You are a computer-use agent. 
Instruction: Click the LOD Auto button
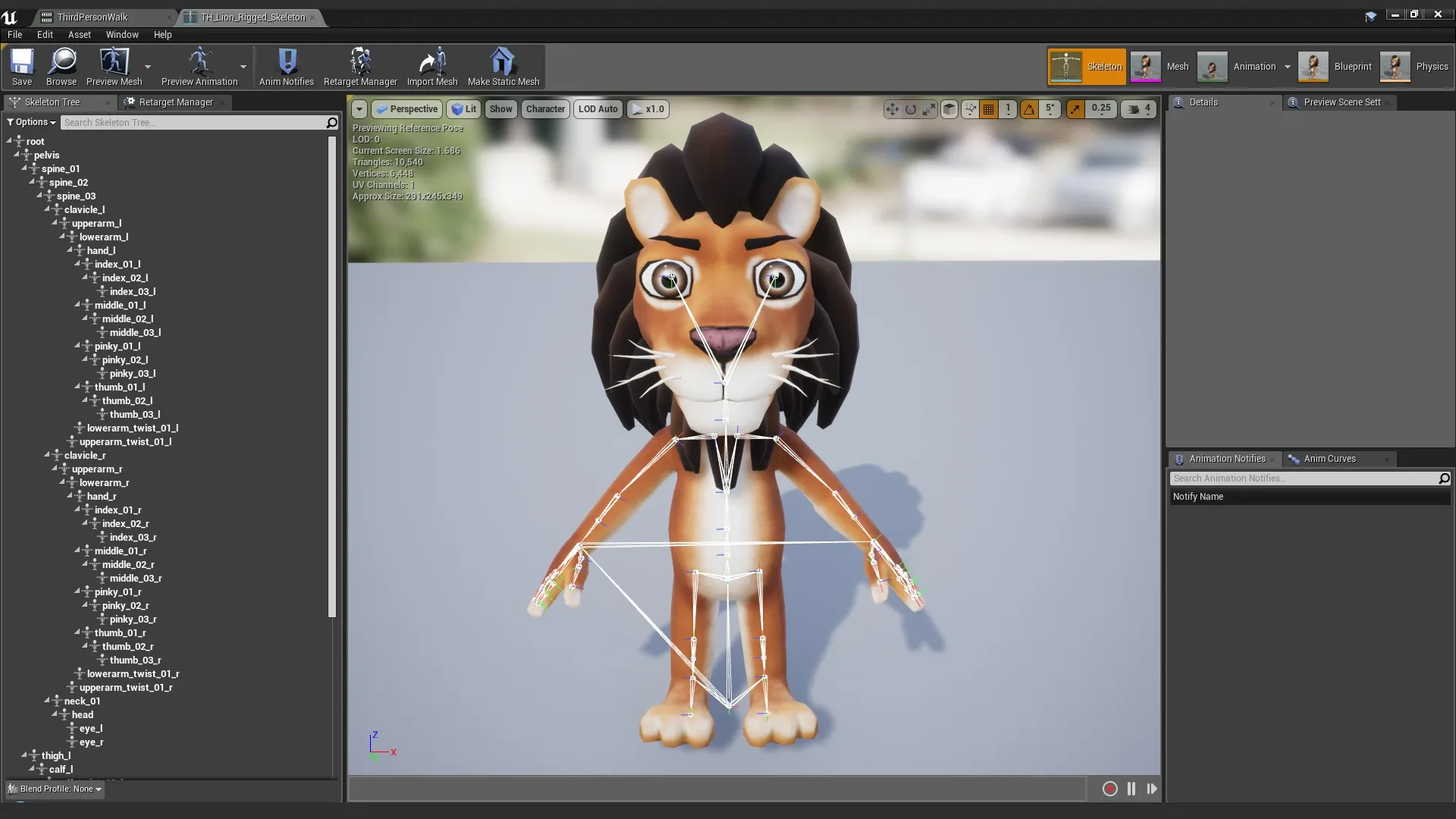pos(598,109)
